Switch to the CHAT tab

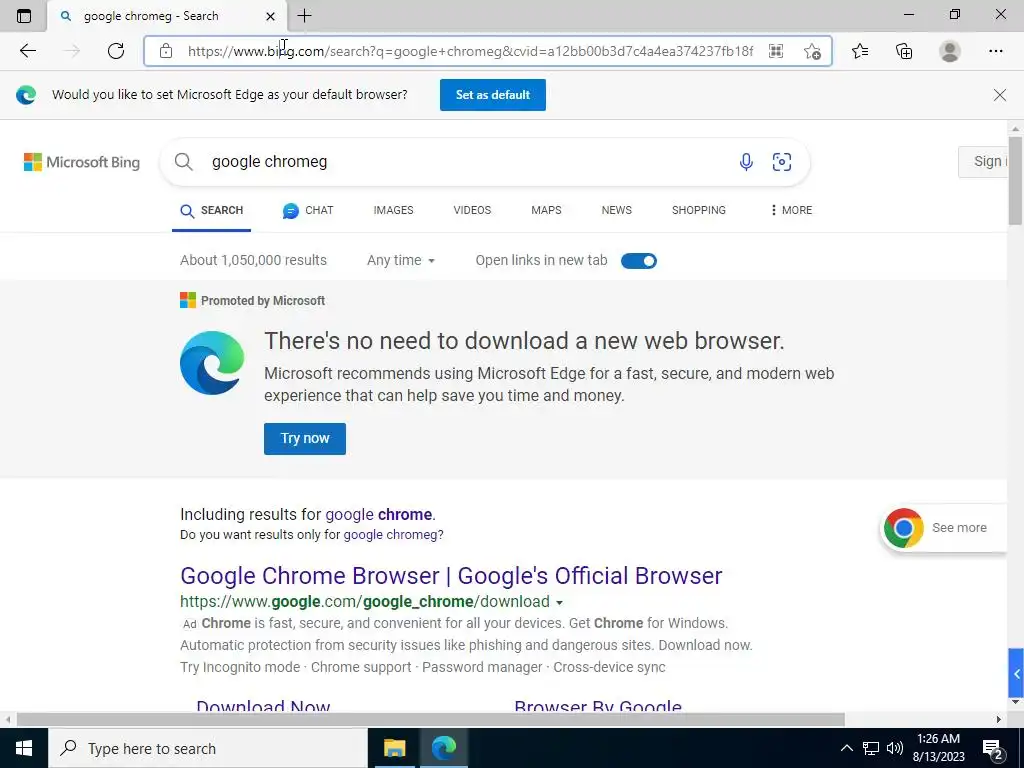(x=308, y=210)
